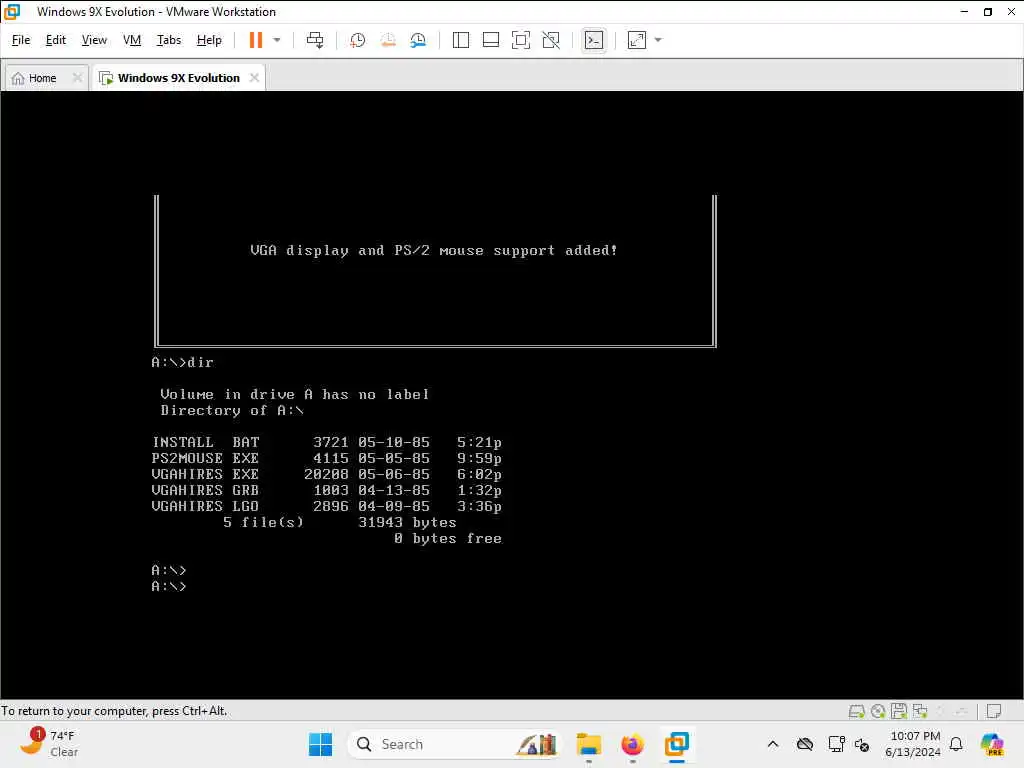The width and height of the screenshot is (1024, 768).
Task: Open Firefox from the taskbar
Action: [632, 744]
